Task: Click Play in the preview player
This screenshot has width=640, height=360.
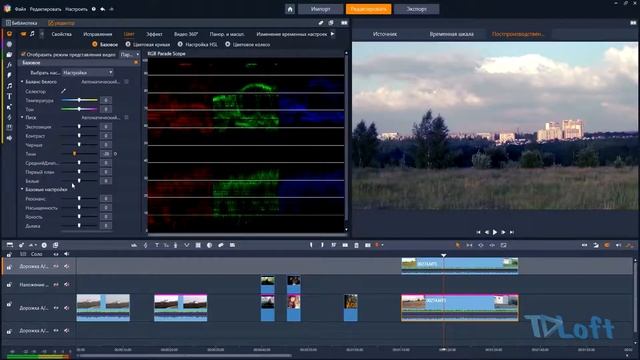Action: point(495,232)
